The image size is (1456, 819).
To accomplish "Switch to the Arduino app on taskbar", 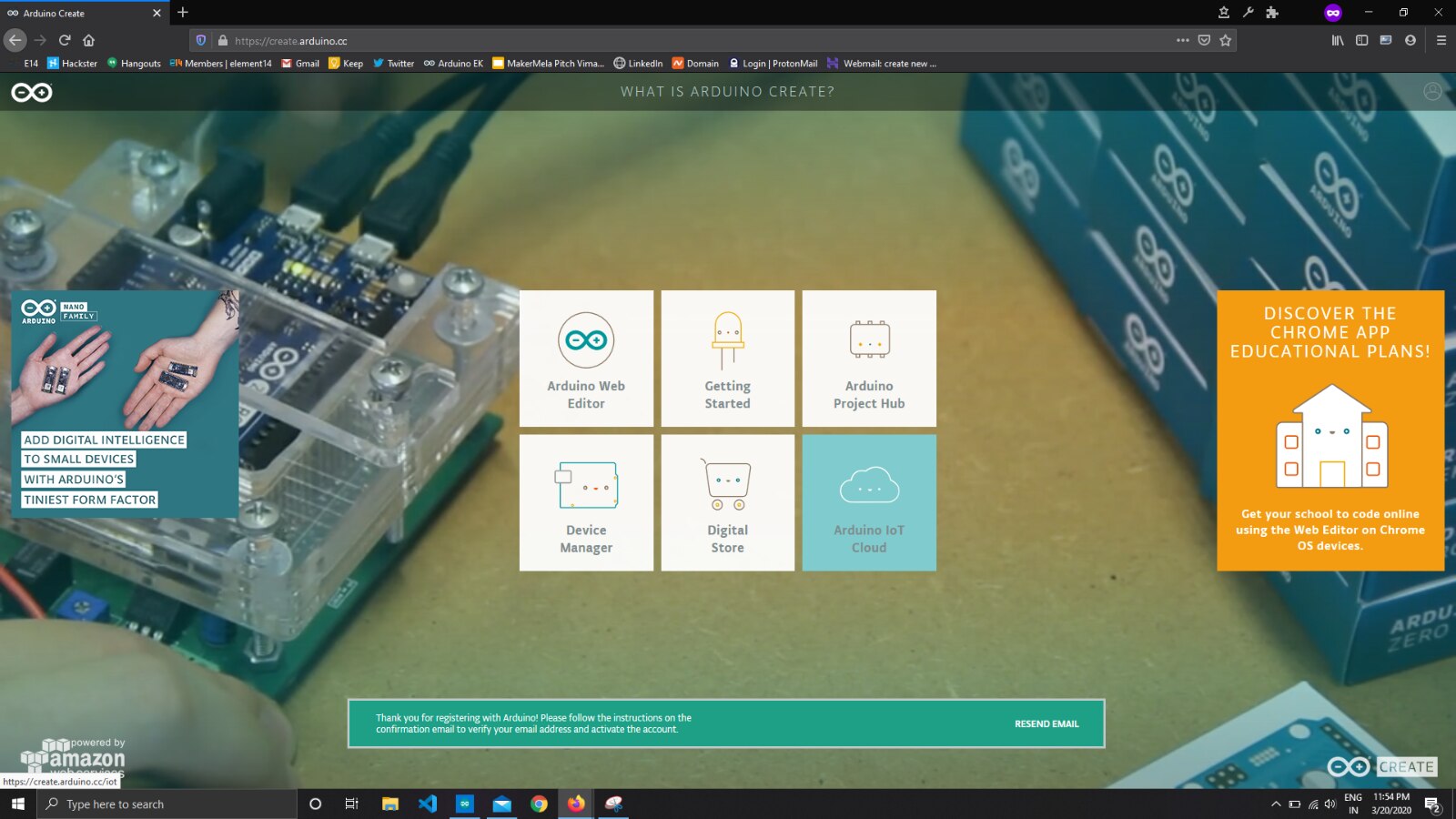I will click(465, 804).
